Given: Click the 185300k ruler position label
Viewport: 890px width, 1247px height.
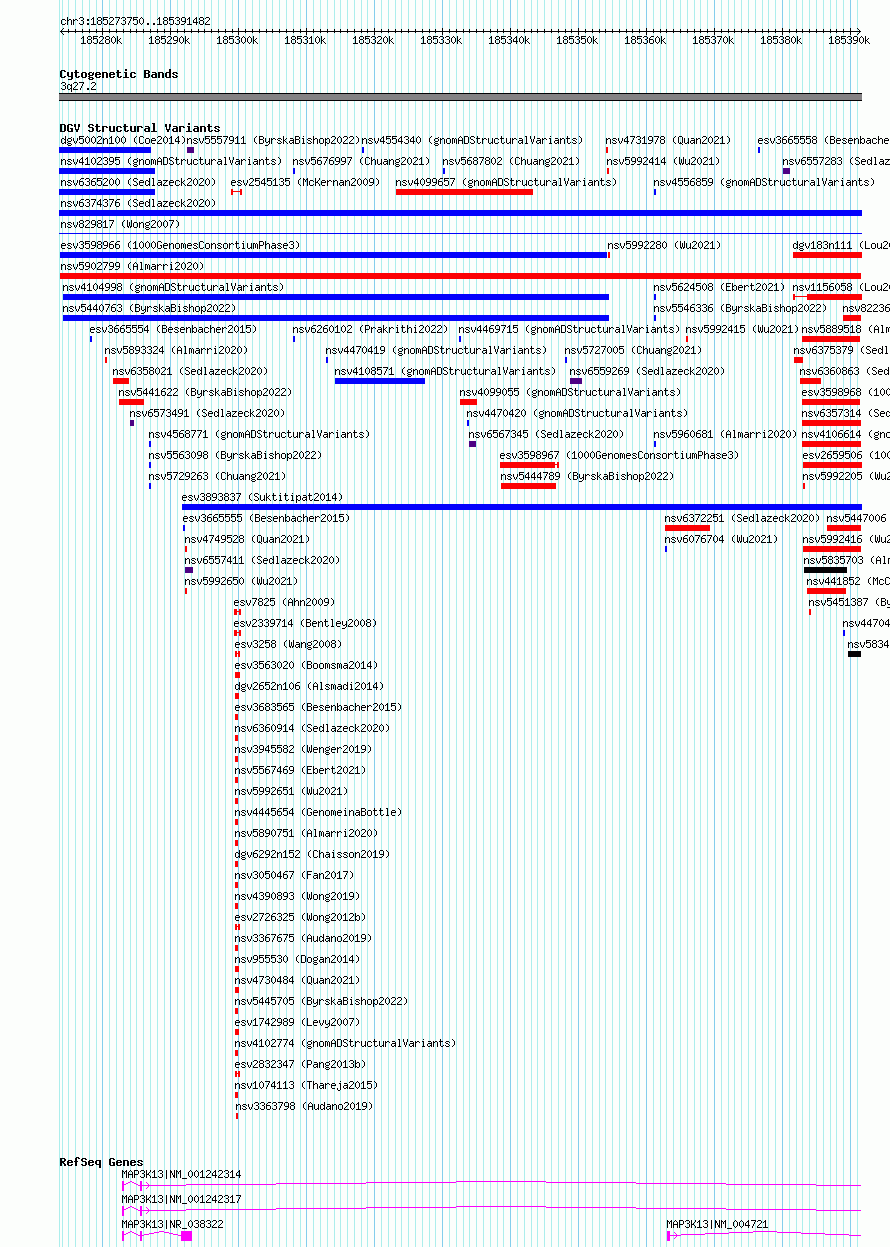Looking at the screenshot, I should tap(237, 40).
